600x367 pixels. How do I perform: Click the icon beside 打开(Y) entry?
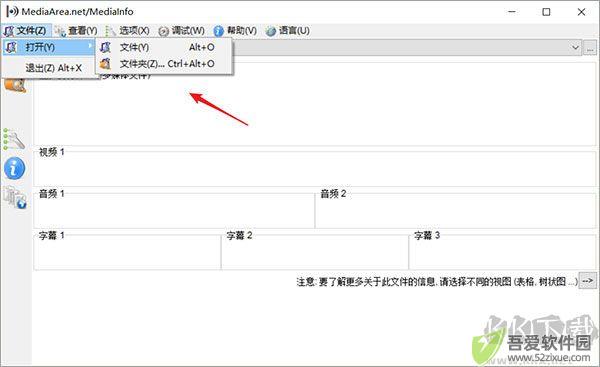[11, 47]
